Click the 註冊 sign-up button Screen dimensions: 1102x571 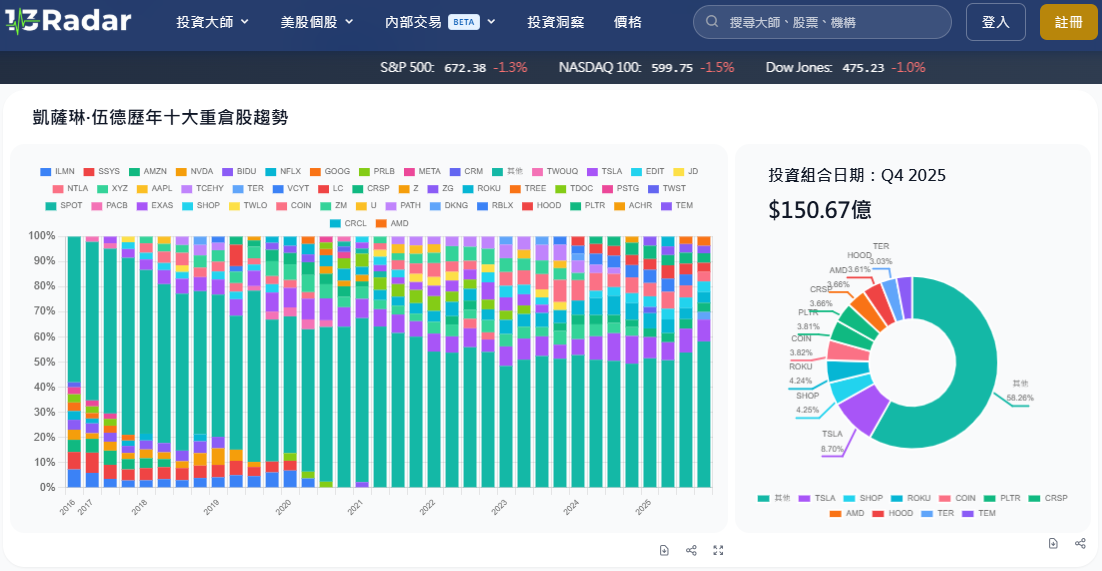coord(1069,22)
